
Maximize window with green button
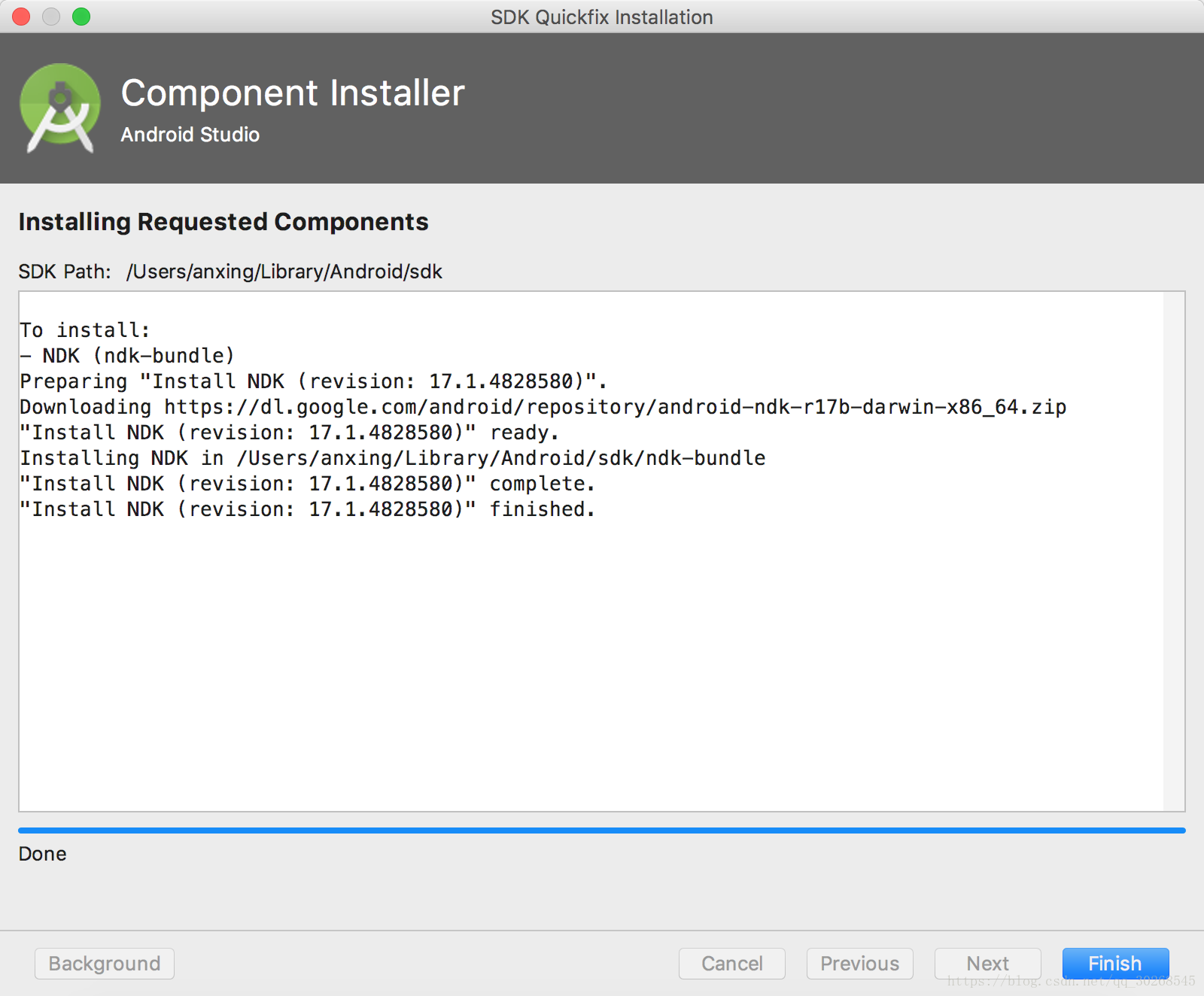click(x=81, y=17)
